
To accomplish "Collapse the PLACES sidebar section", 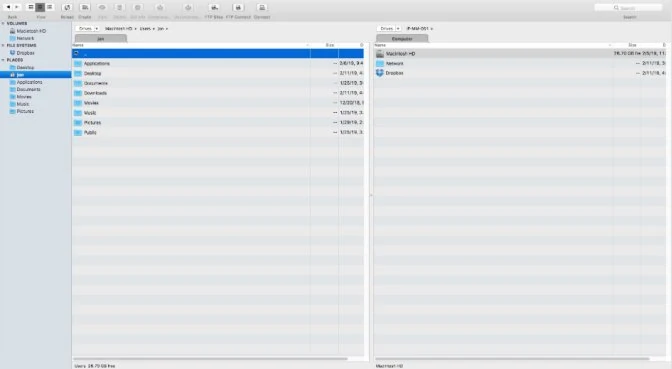I will pos(3,60).
